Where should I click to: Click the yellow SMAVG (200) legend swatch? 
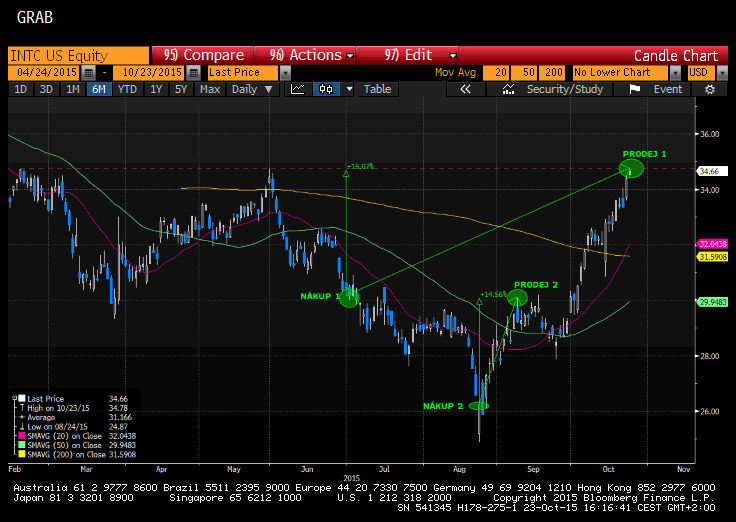22,454
